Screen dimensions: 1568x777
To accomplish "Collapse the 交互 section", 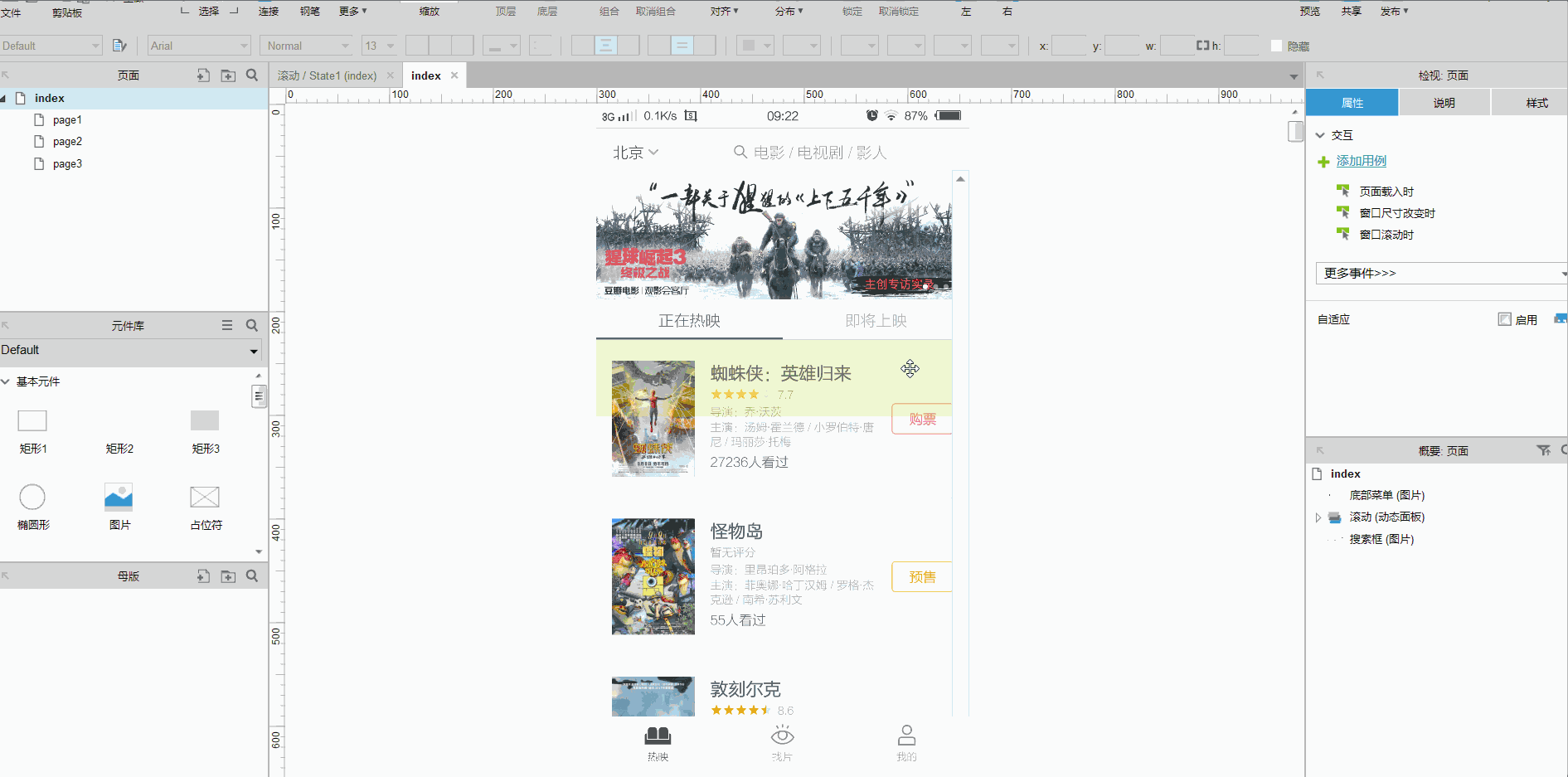I will [1320, 135].
